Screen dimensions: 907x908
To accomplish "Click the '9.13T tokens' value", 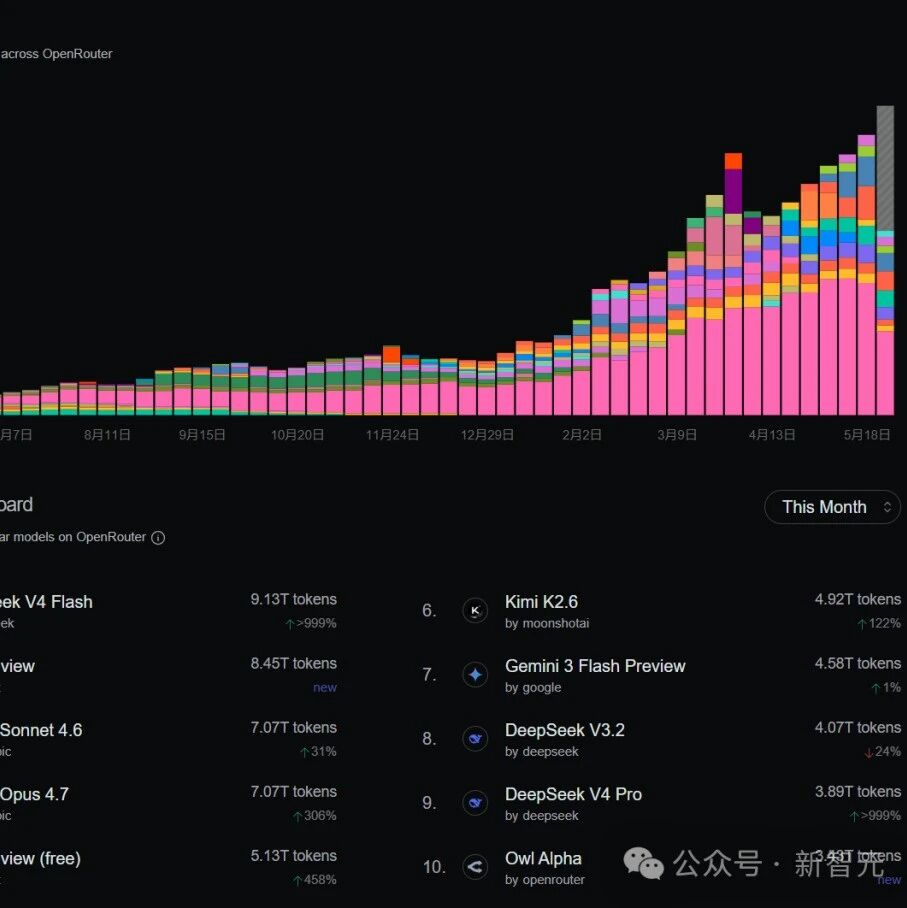I will pos(293,599).
